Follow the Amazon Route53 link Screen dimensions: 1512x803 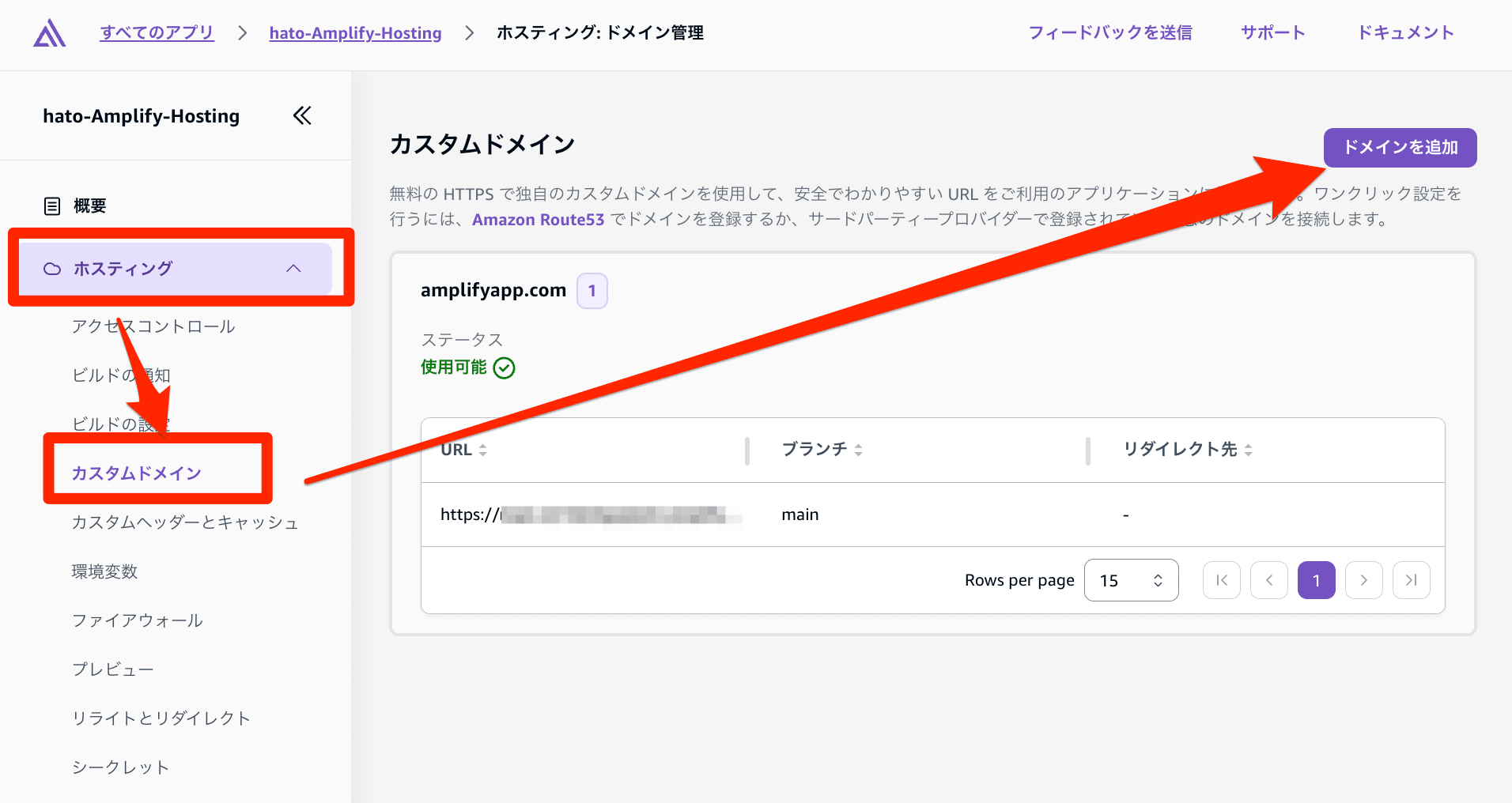pos(539,220)
